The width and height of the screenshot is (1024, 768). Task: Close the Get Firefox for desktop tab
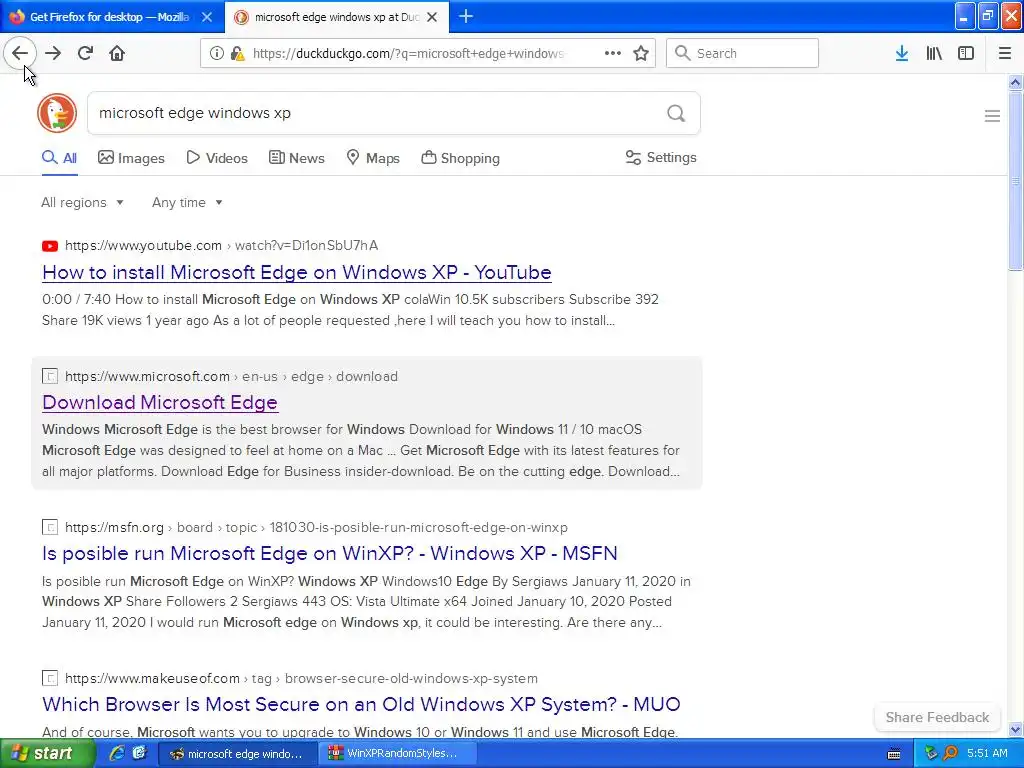point(207,17)
